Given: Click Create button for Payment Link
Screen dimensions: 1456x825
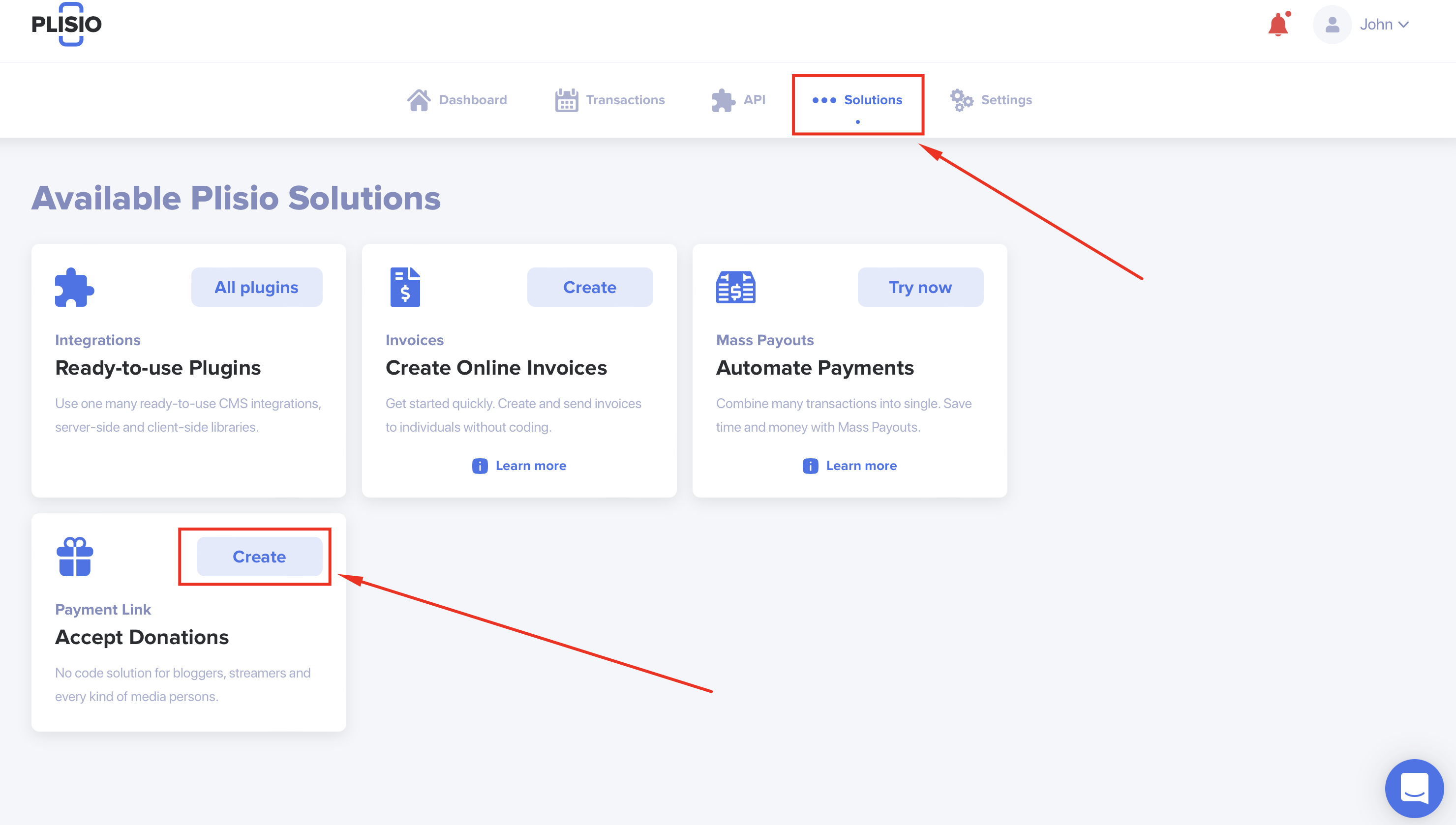Looking at the screenshot, I should (x=259, y=557).
